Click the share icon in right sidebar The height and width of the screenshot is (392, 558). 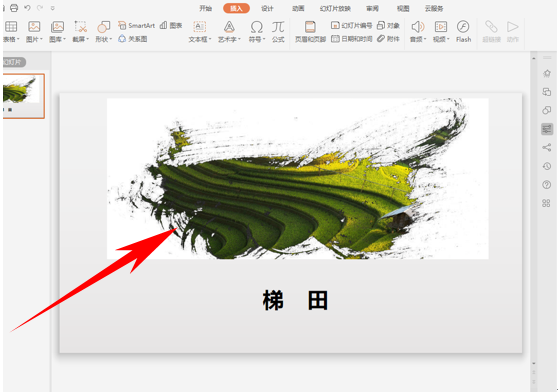[547, 147]
